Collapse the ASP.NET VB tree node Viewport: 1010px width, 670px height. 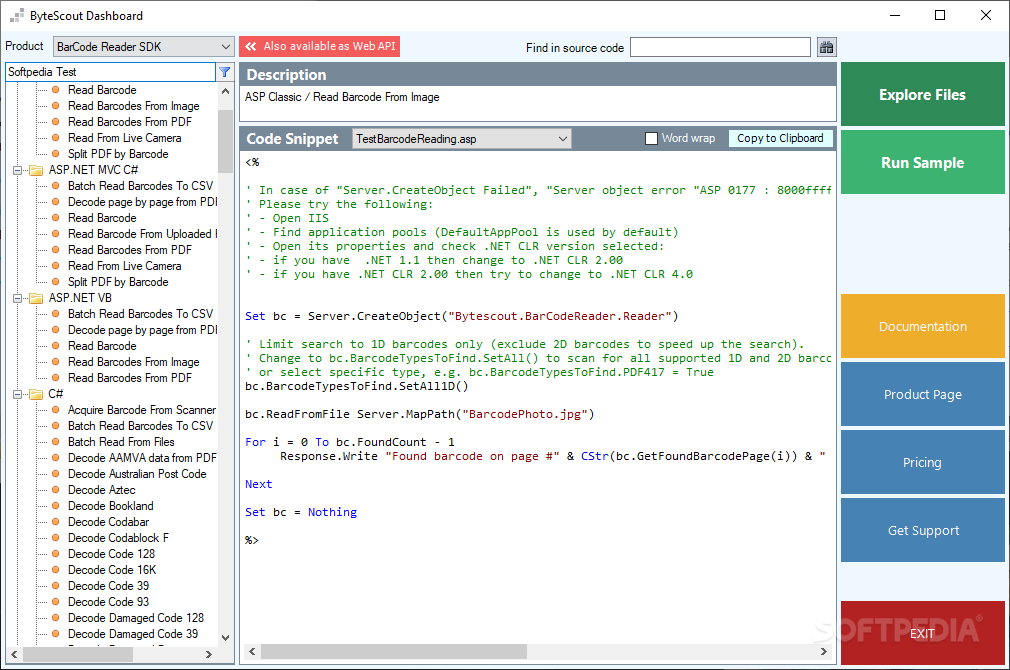pos(17,298)
